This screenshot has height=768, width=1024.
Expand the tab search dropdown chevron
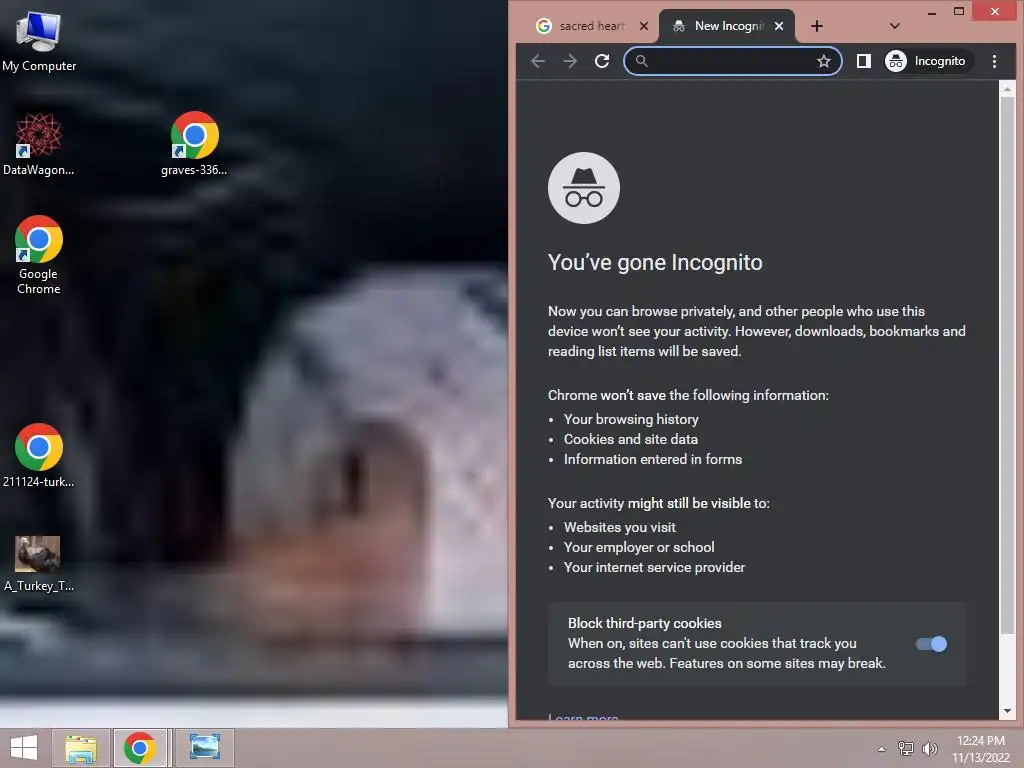(x=895, y=26)
